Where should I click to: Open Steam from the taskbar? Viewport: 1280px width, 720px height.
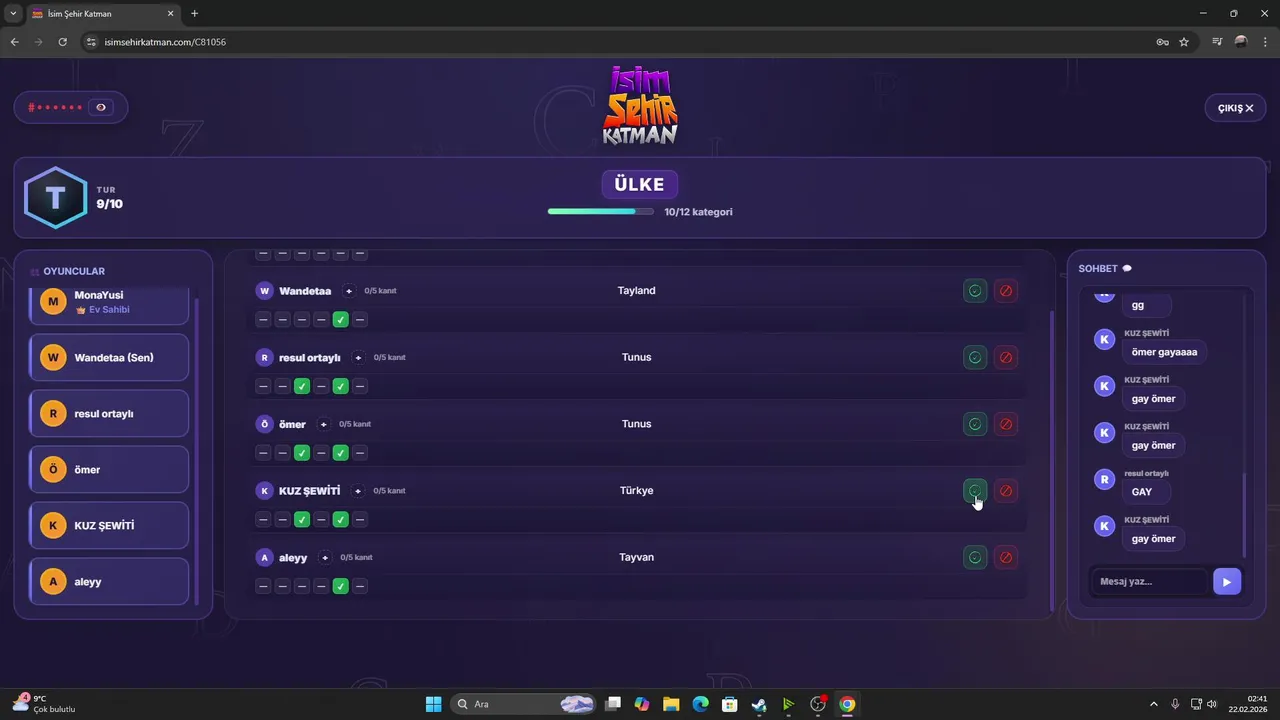pos(759,704)
